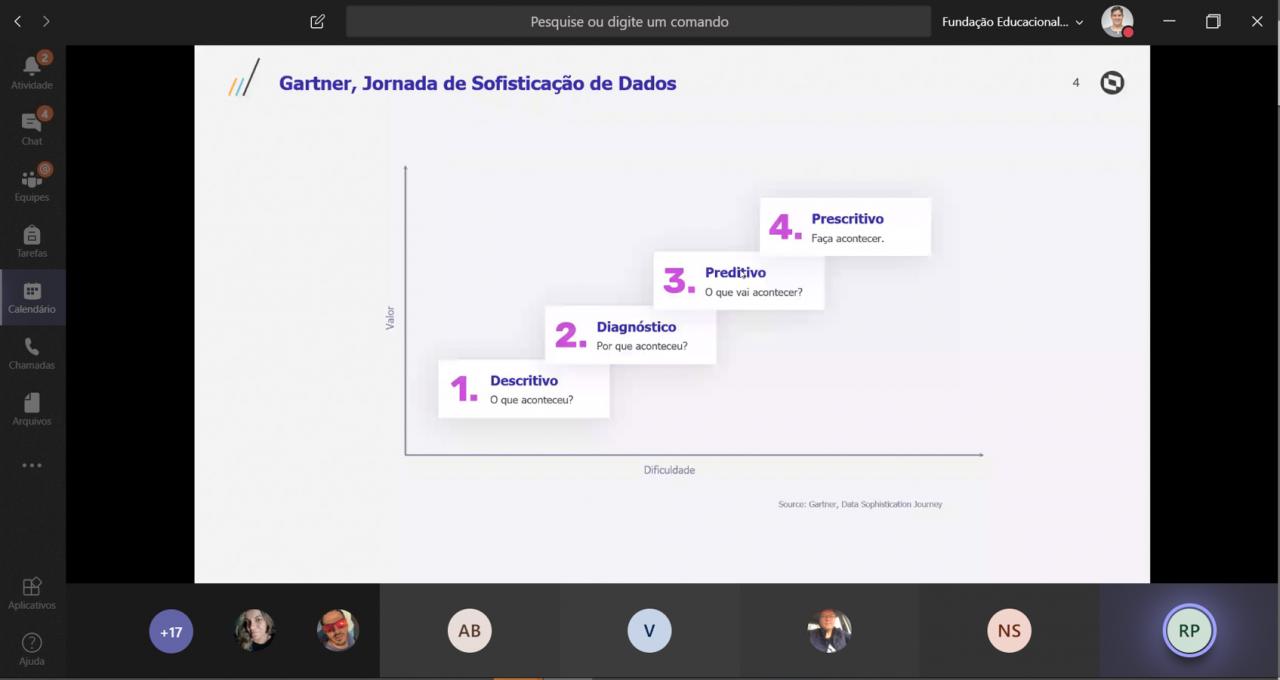Screen dimensions: 1280x680
Task: Select participant RP avatar
Action: [1189, 631]
